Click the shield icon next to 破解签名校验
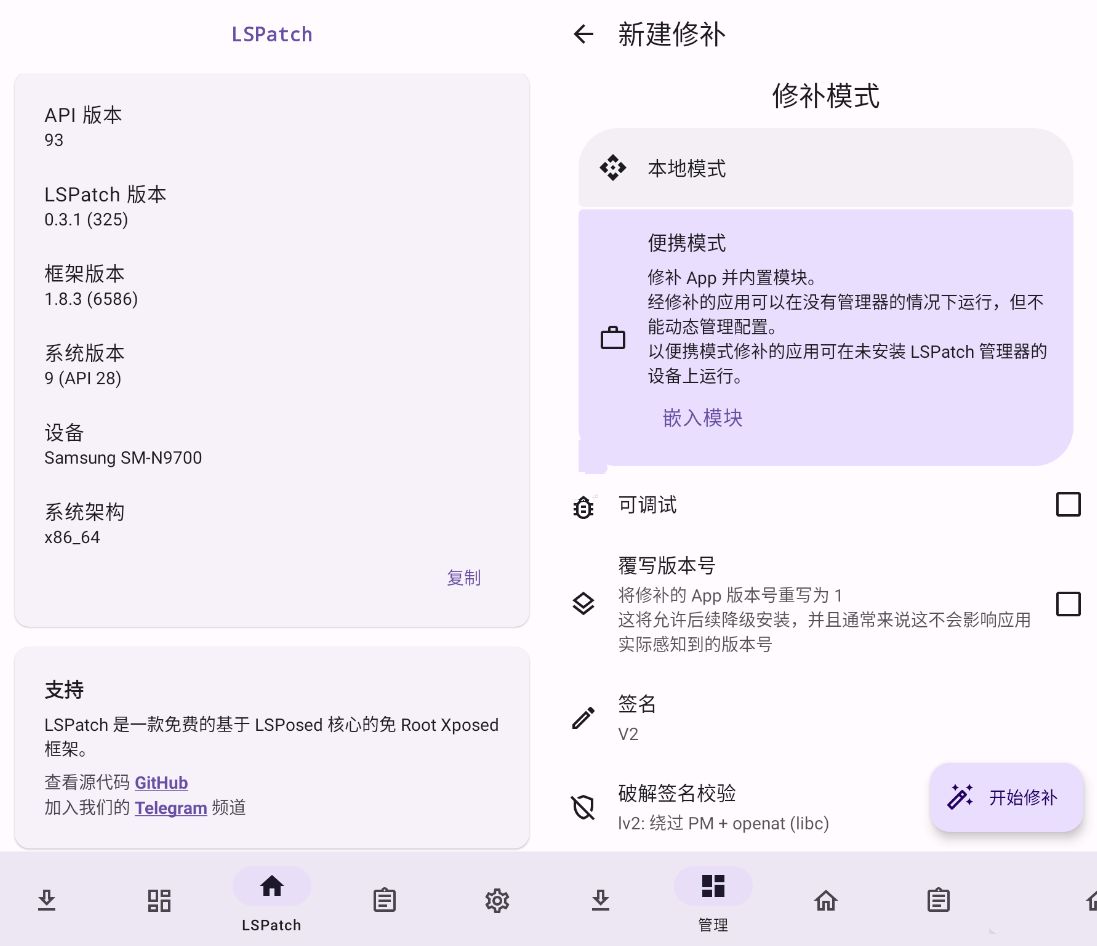 (583, 807)
